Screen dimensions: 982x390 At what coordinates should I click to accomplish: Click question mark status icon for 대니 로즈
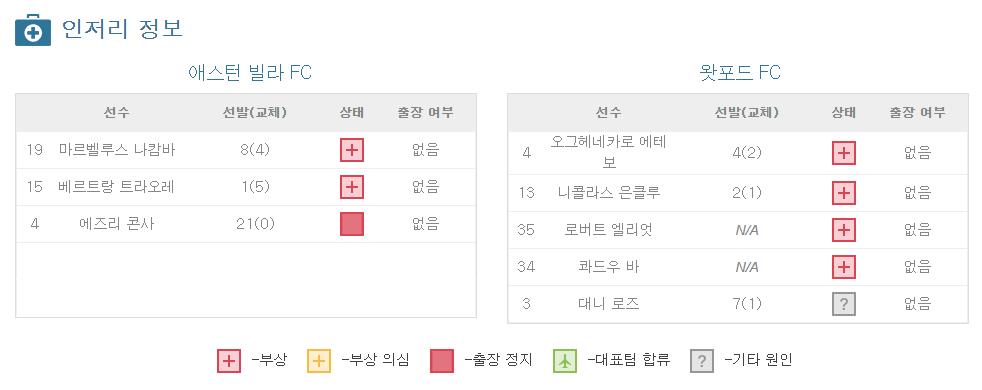(x=844, y=304)
